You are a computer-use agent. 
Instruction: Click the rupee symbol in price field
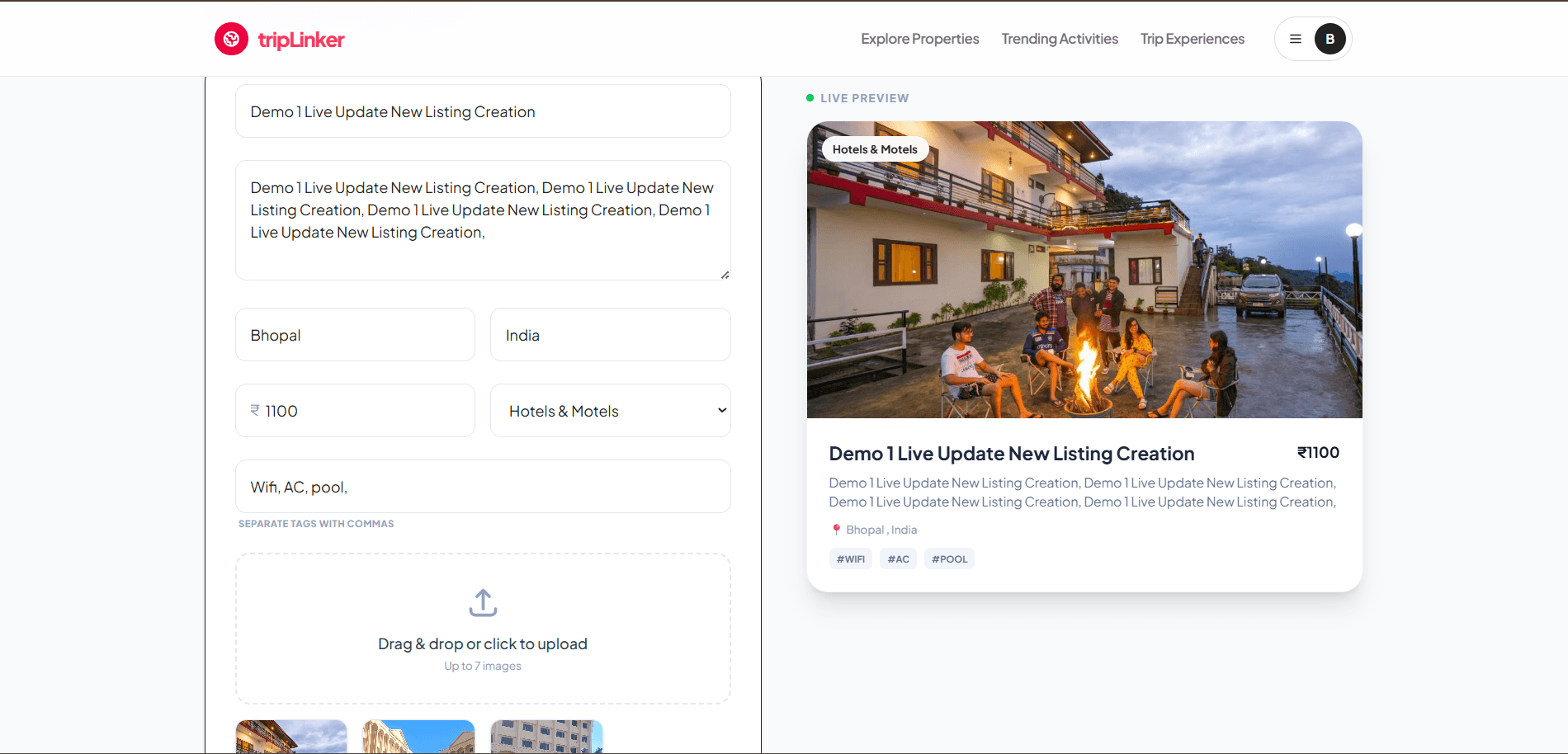255,410
